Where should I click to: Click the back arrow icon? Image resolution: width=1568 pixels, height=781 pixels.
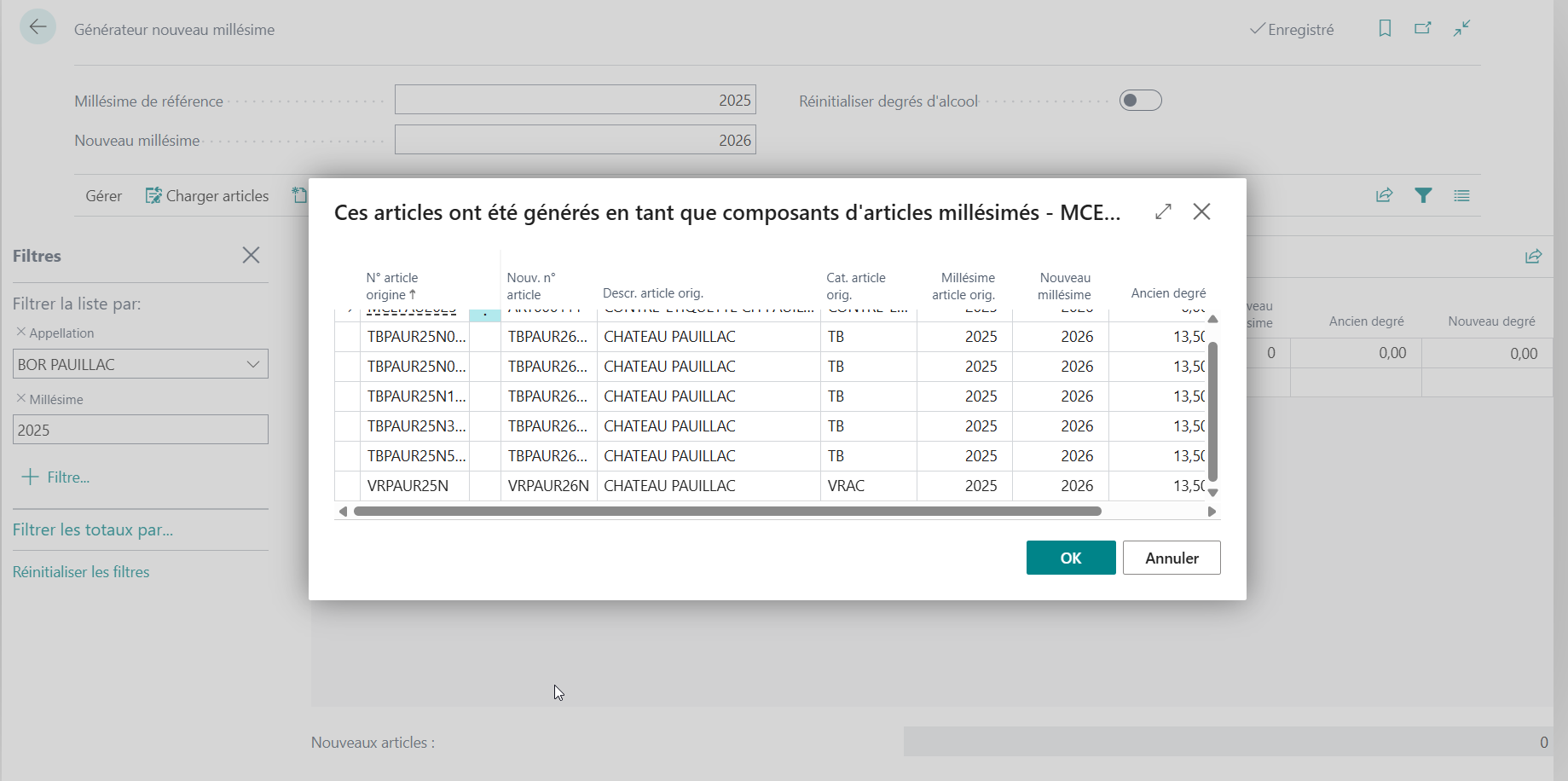click(x=38, y=27)
